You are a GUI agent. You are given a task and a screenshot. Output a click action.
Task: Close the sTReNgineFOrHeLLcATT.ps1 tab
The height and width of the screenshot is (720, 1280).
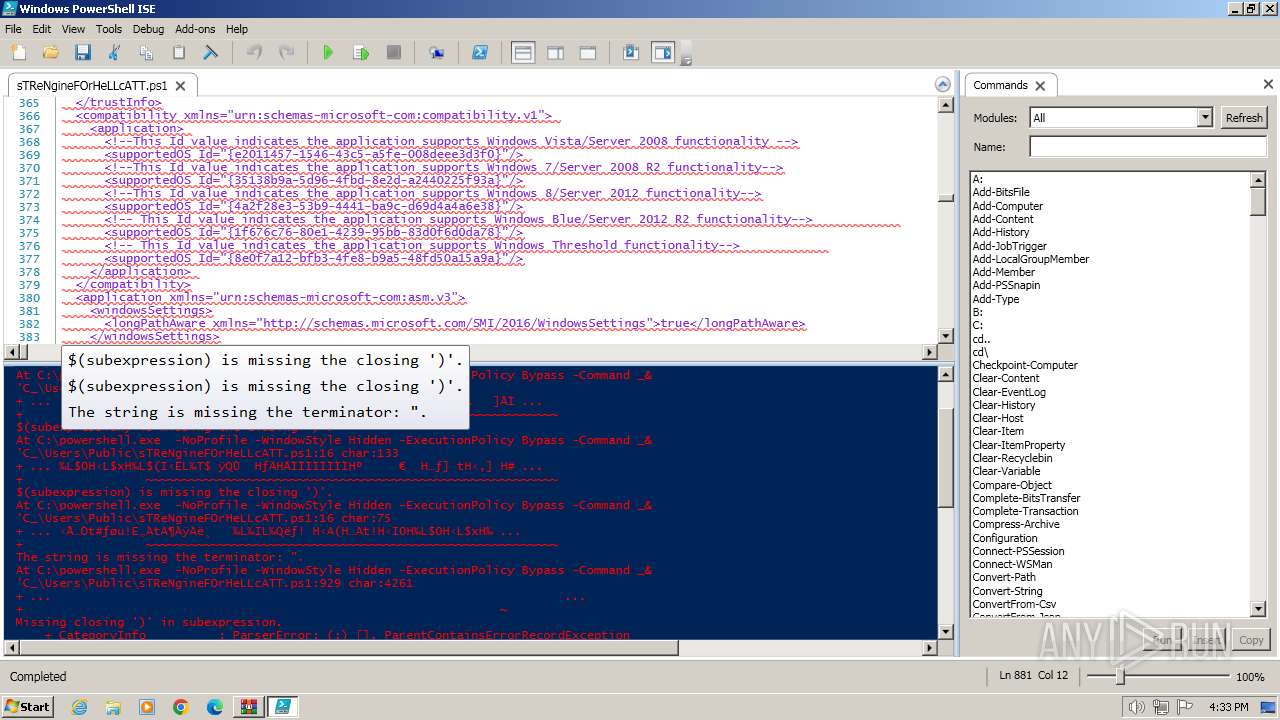[x=181, y=86]
